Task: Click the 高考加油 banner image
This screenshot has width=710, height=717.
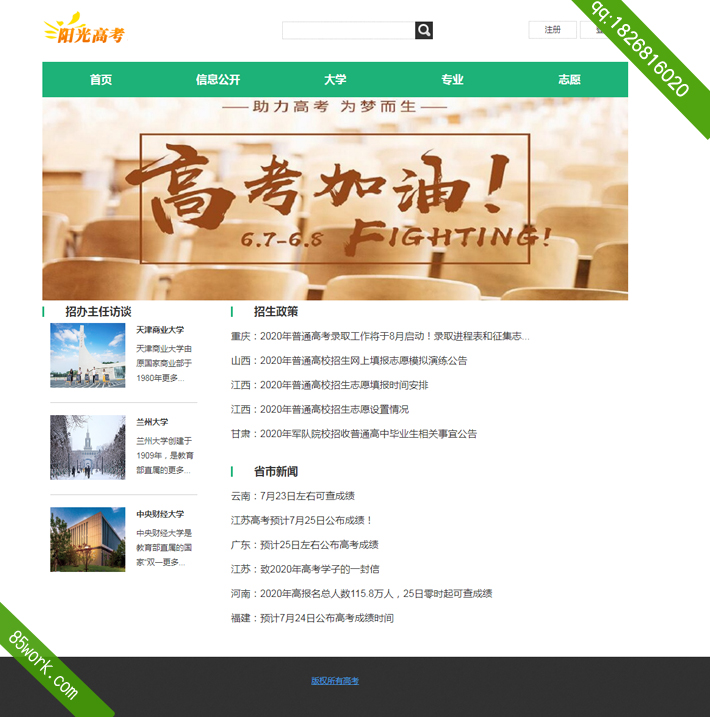Action: click(335, 198)
